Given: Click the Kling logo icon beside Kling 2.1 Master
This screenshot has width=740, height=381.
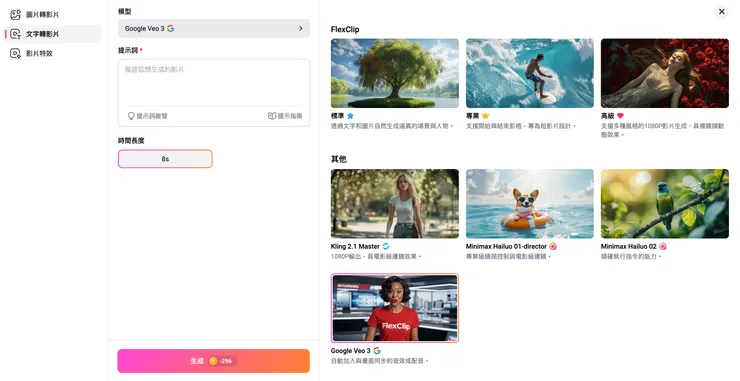Looking at the screenshot, I should click(x=386, y=246).
